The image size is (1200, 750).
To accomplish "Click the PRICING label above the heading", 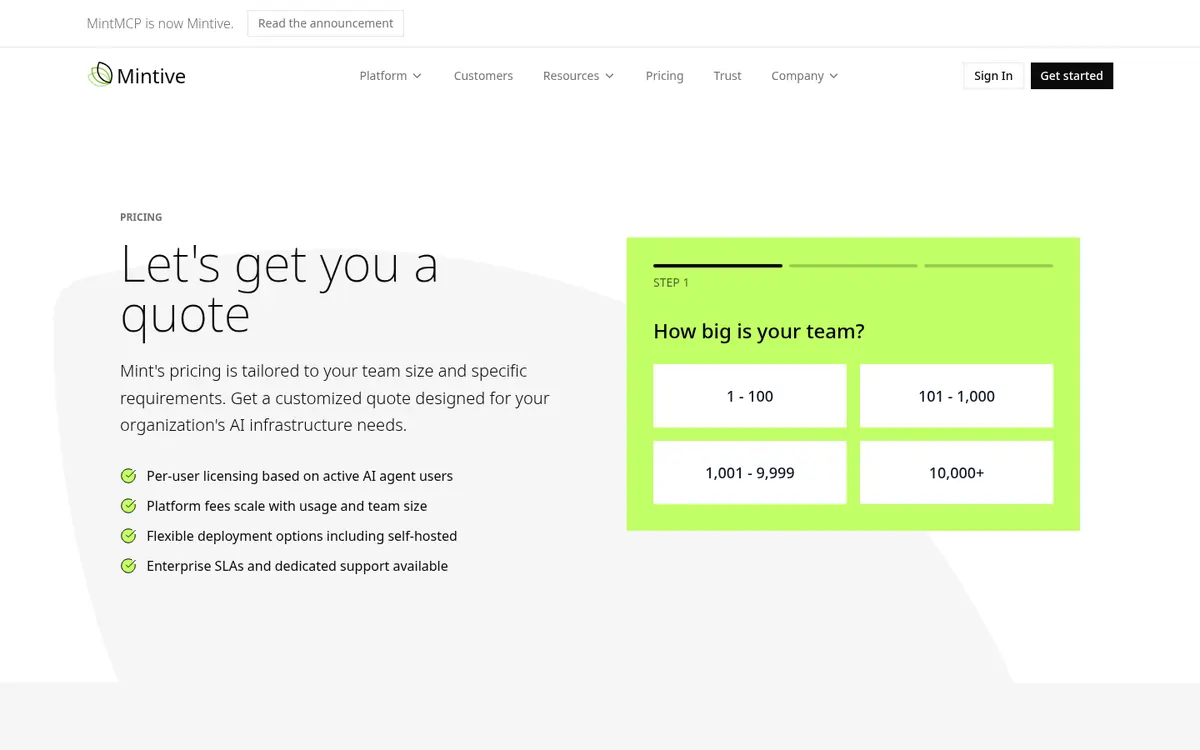I will (x=141, y=217).
